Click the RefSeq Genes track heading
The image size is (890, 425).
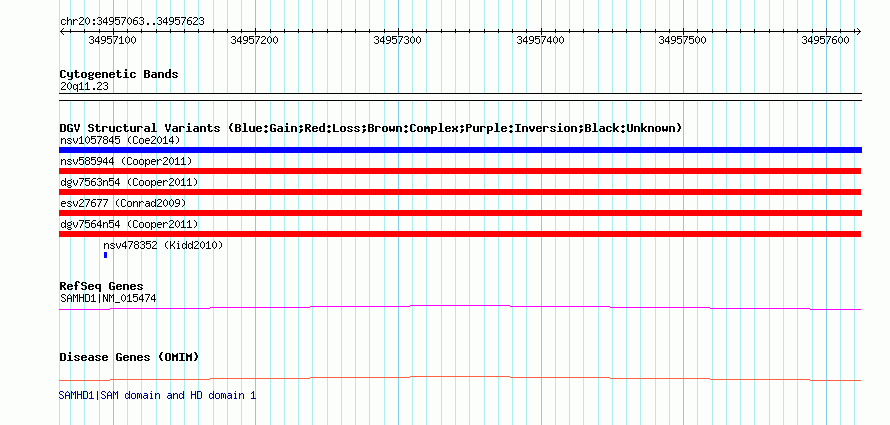point(102,286)
